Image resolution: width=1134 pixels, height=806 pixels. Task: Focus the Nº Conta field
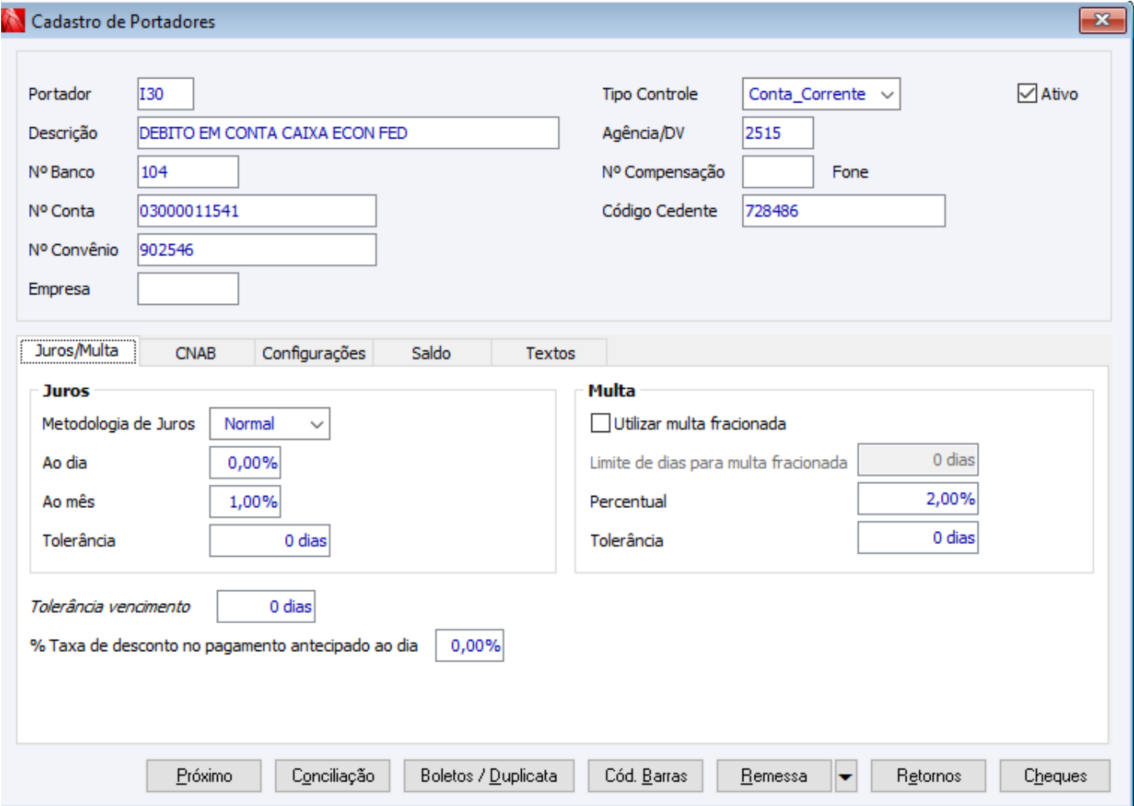coord(256,211)
